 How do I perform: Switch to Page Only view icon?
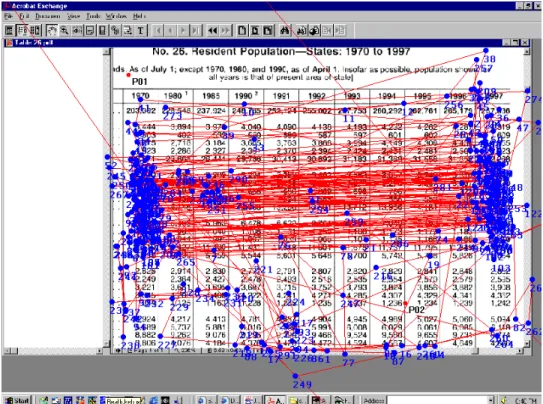click(x=9, y=30)
